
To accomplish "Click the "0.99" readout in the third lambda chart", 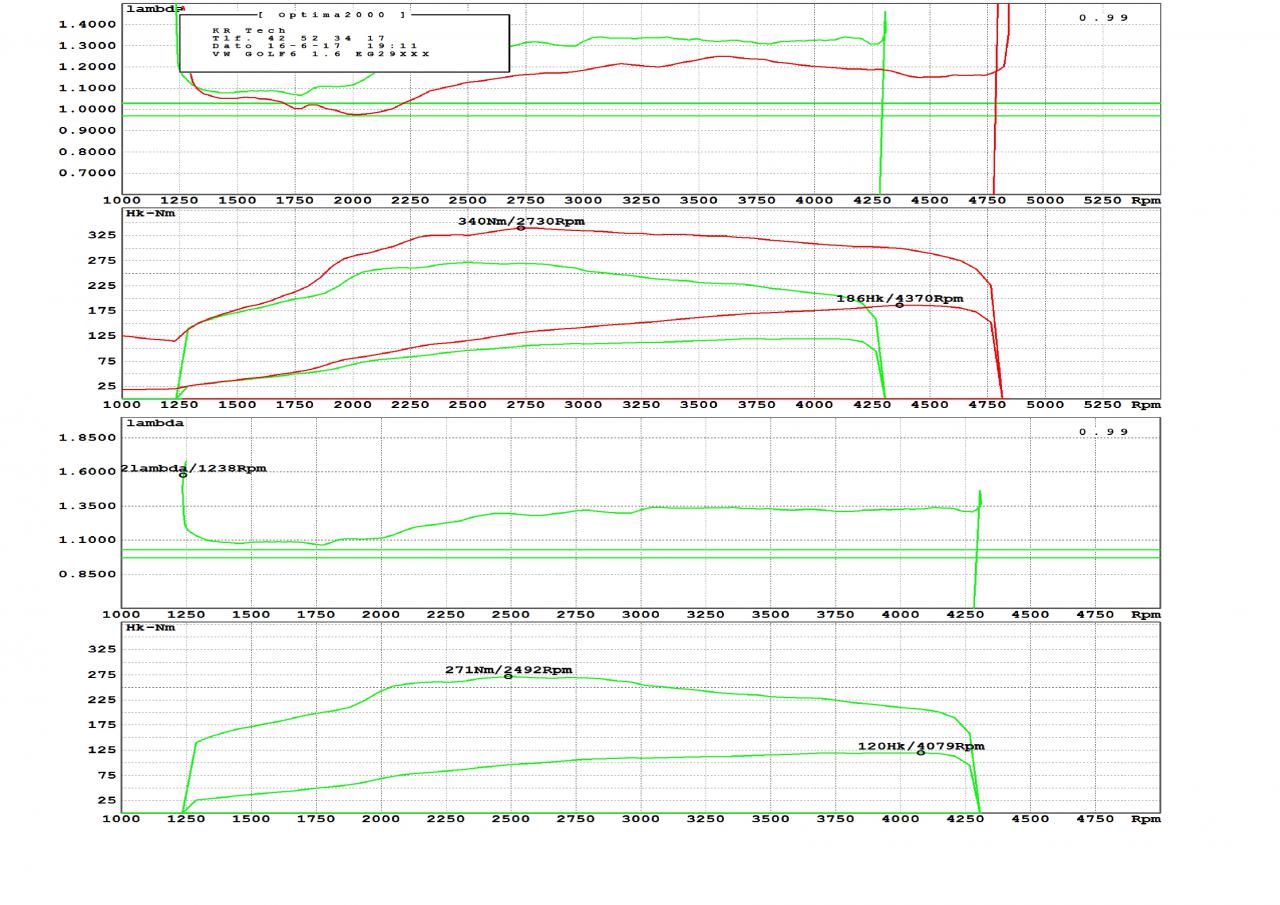I will (1104, 432).
